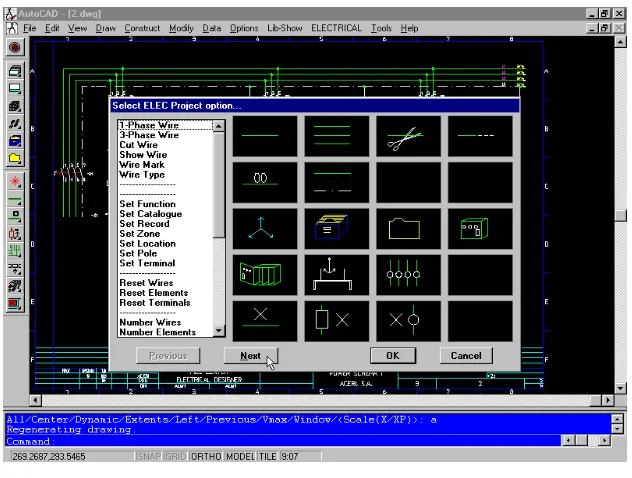The height and width of the screenshot is (478, 632).
Task: Click the drawing's vertical scrollbar thumb
Action: click(621, 216)
